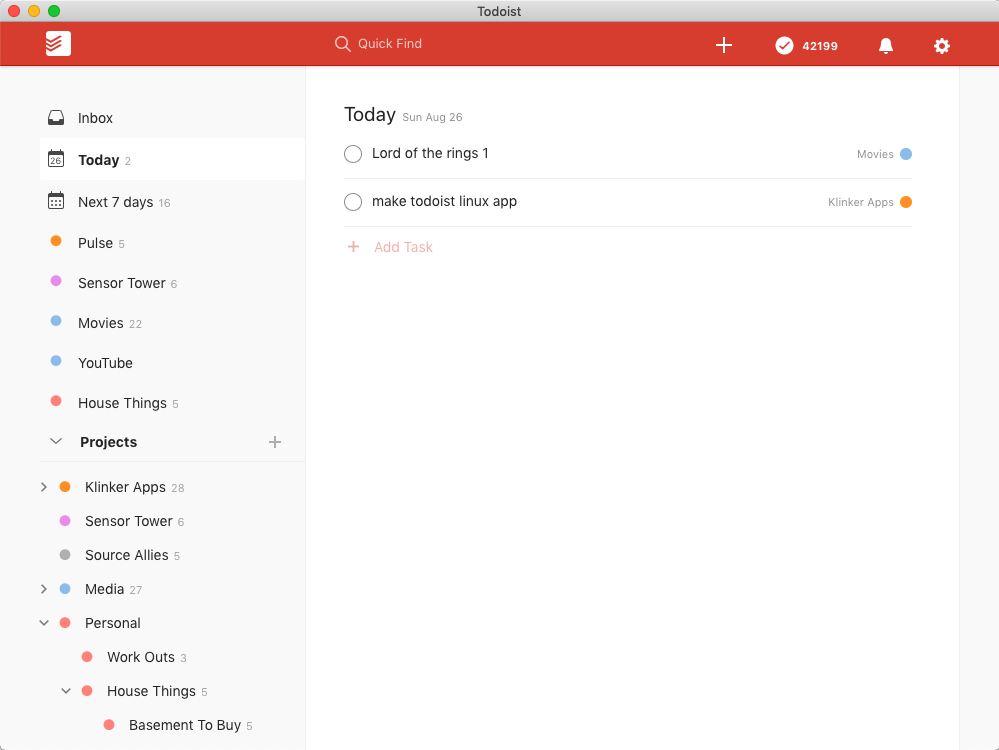Collapse the Projects section chevron
The height and width of the screenshot is (750, 999).
[x=56, y=441]
